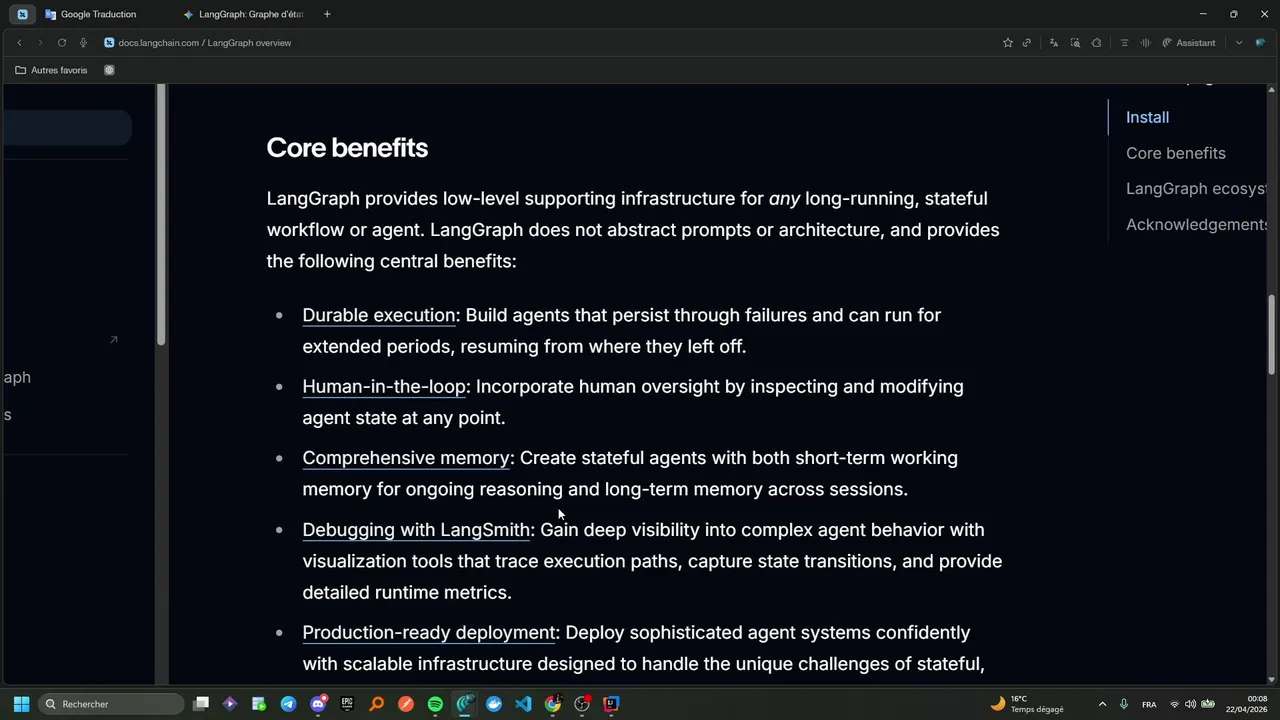Open Spotify from the taskbar
The image size is (1280, 720).
(435, 704)
